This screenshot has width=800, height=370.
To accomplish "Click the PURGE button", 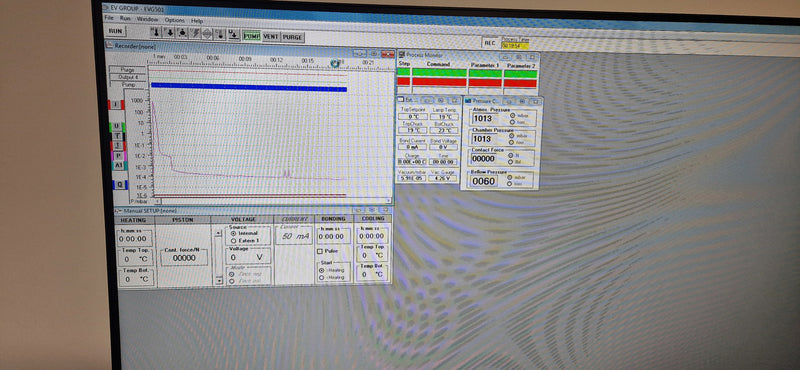I will coord(292,37).
